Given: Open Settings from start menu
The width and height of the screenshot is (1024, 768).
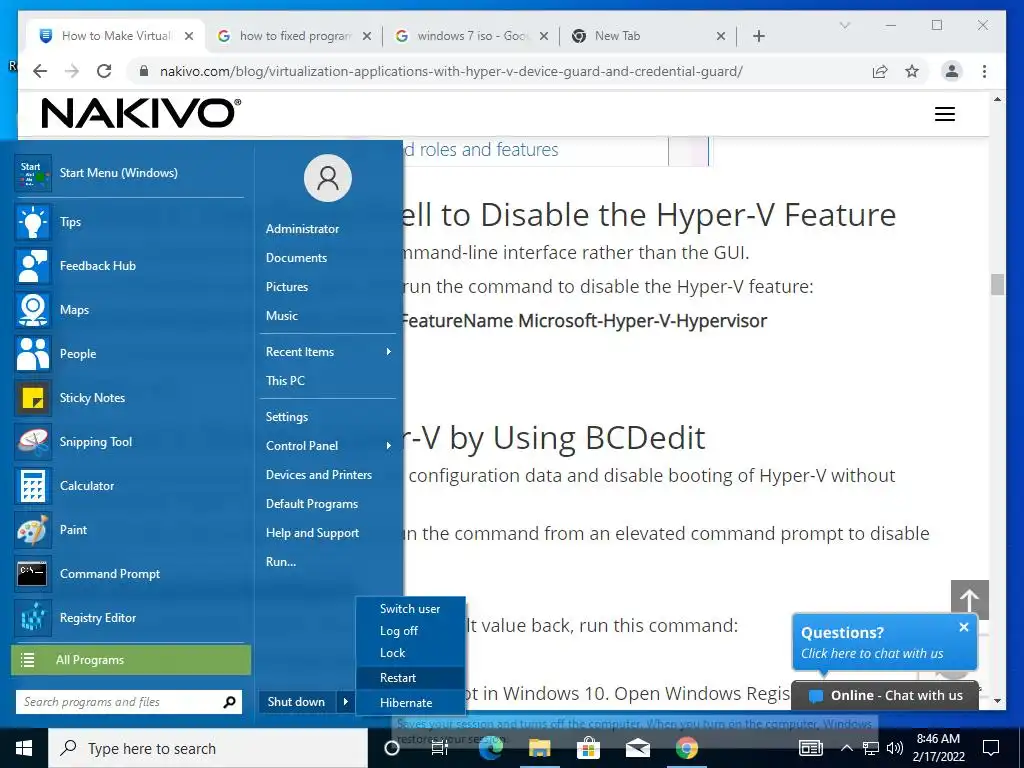Looking at the screenshot, I should tap(287, 417).
